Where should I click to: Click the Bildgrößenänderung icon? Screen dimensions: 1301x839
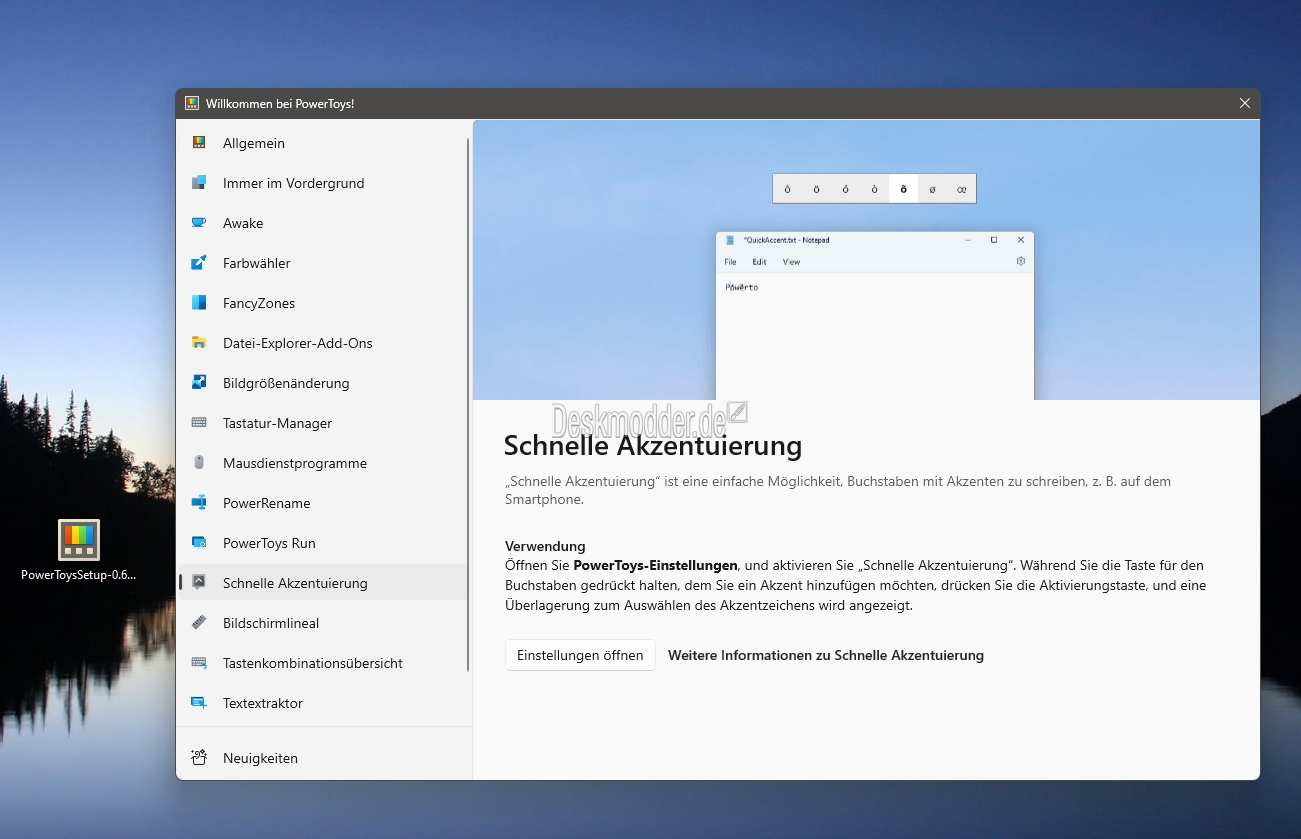pyautogui.click(x=199, y=383)
